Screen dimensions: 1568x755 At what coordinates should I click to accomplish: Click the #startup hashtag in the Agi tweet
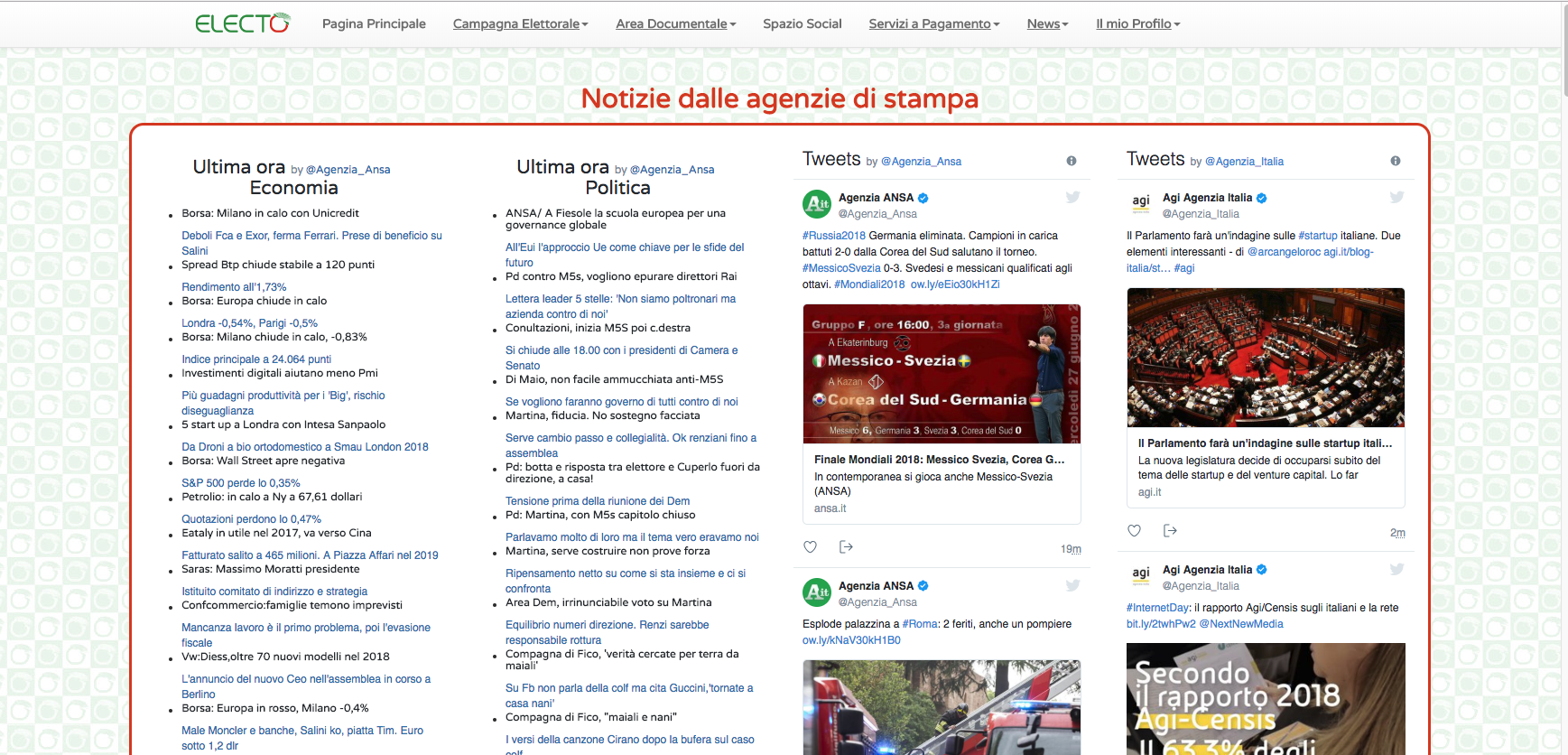pyautogui.click(x=1318, y=236)
